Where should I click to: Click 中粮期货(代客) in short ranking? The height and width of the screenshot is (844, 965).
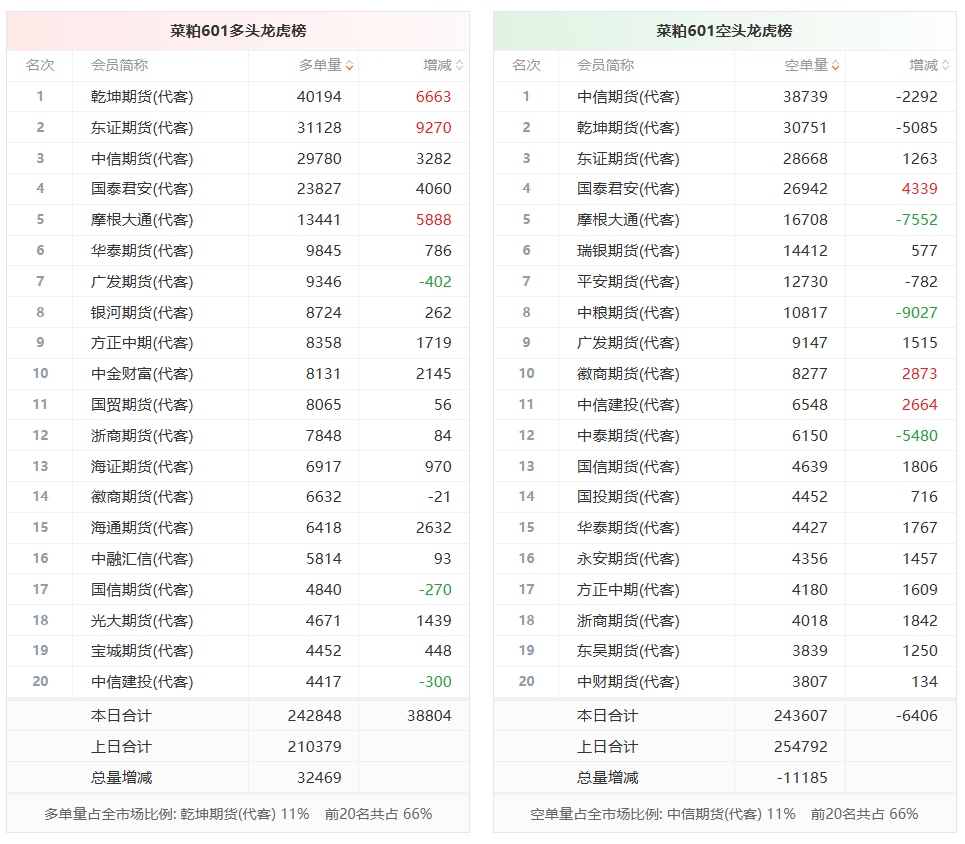[628, 313]
